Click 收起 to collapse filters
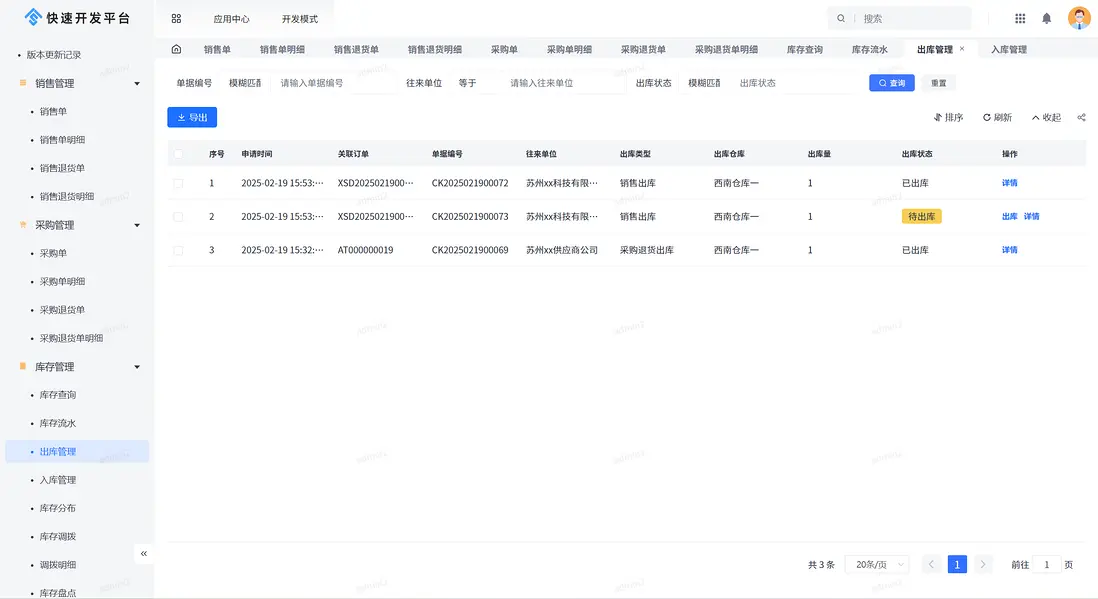1098x599 pixels. click(1046, 118)
